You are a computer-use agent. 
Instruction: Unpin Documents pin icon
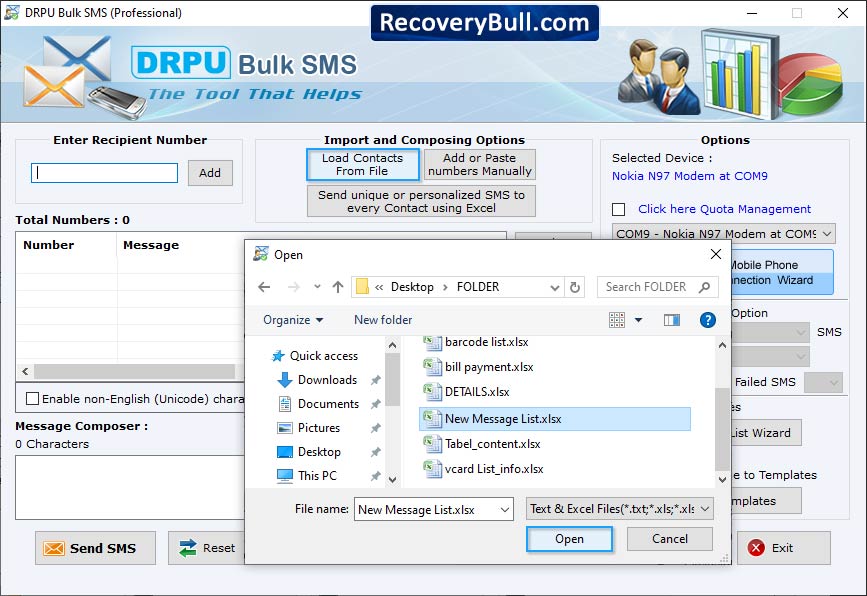pyautogui.click(x=375, y=404)
